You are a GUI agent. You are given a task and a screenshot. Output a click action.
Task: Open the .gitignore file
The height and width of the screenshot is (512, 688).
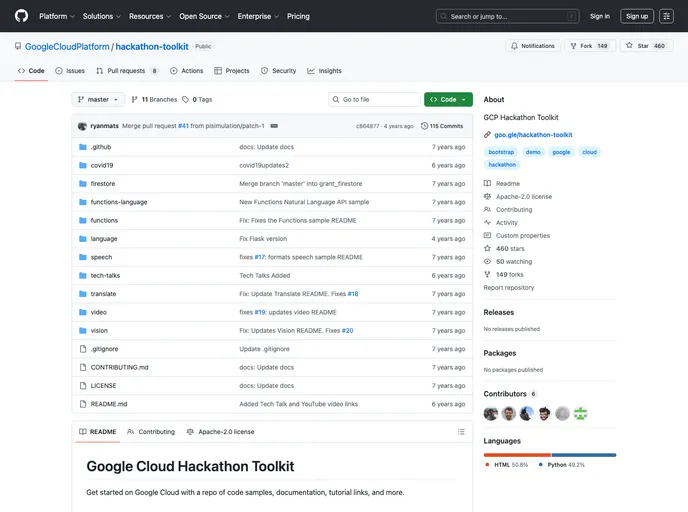tap(104, 349)
